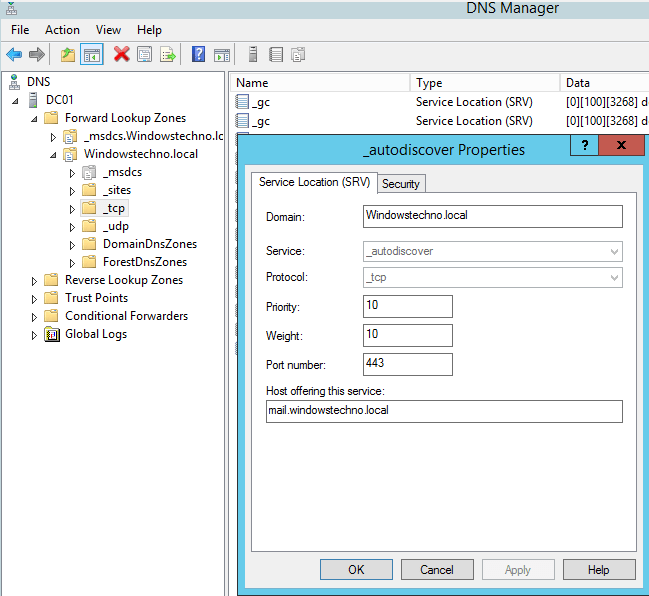This screenshot has height=596, width=649.
Task: Click the Forward arrow in the toolbar
Action: click(x=37, y=54)
